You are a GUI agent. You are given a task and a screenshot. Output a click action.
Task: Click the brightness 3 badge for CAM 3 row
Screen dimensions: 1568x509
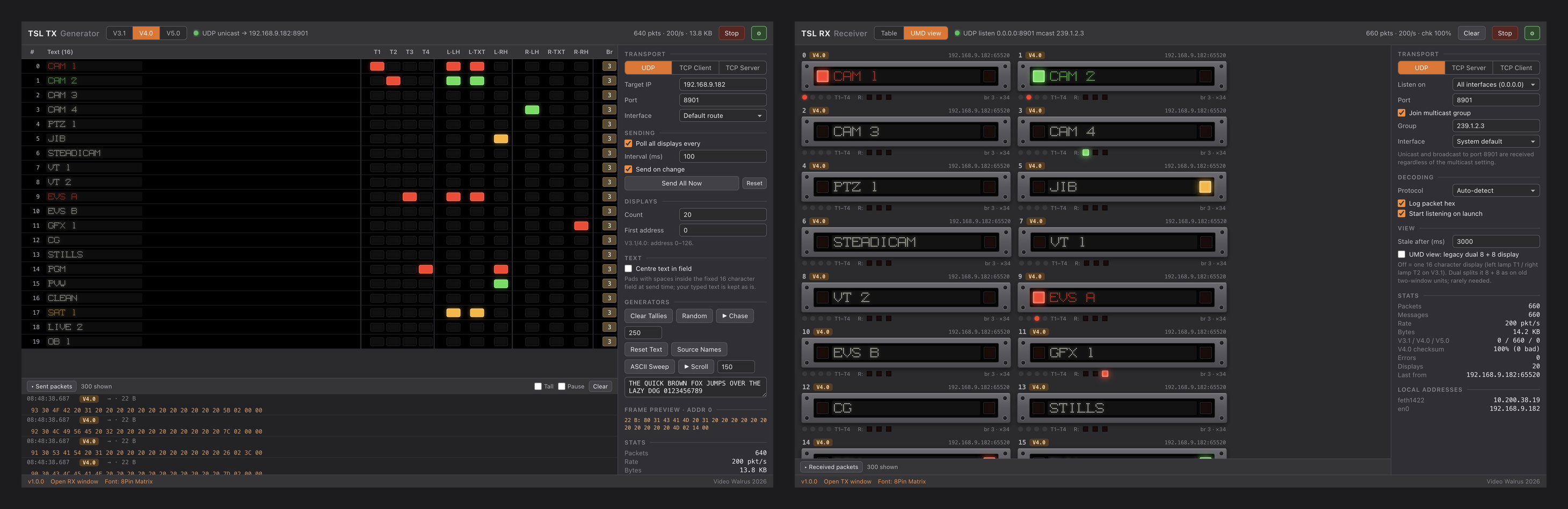coord(609,95)
